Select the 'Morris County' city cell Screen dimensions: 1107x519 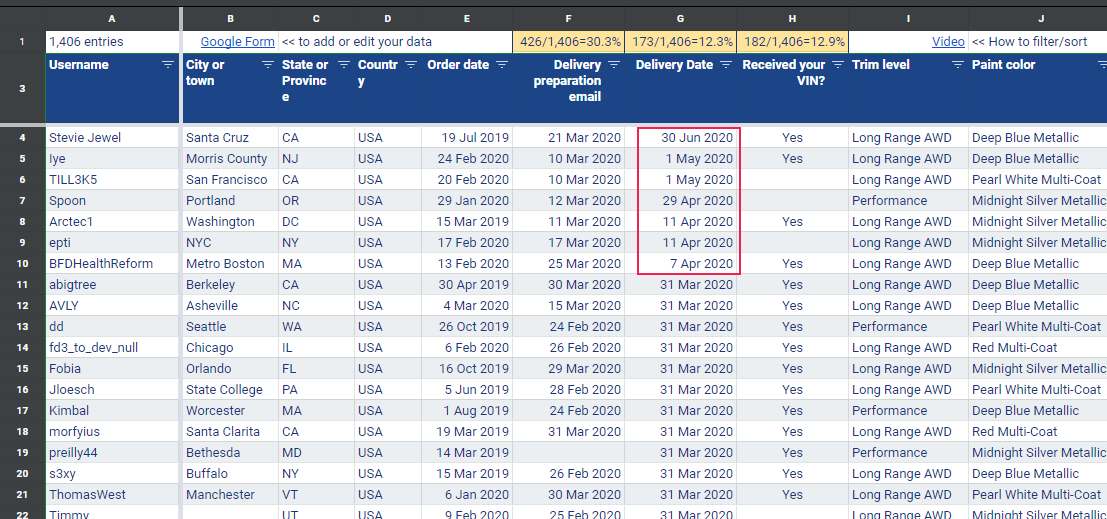click(231, 158)
